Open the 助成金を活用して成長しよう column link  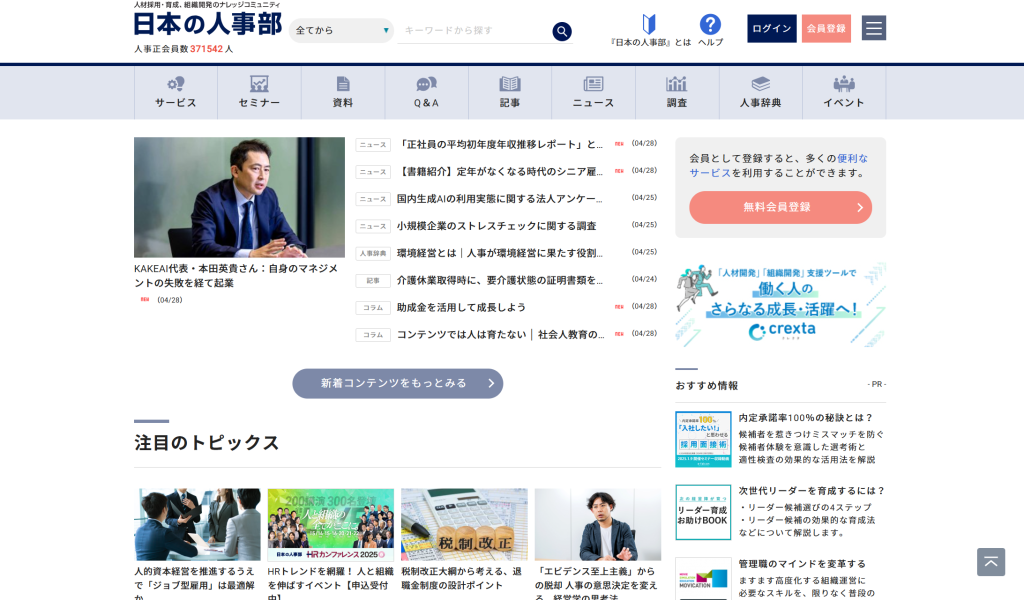461,308
